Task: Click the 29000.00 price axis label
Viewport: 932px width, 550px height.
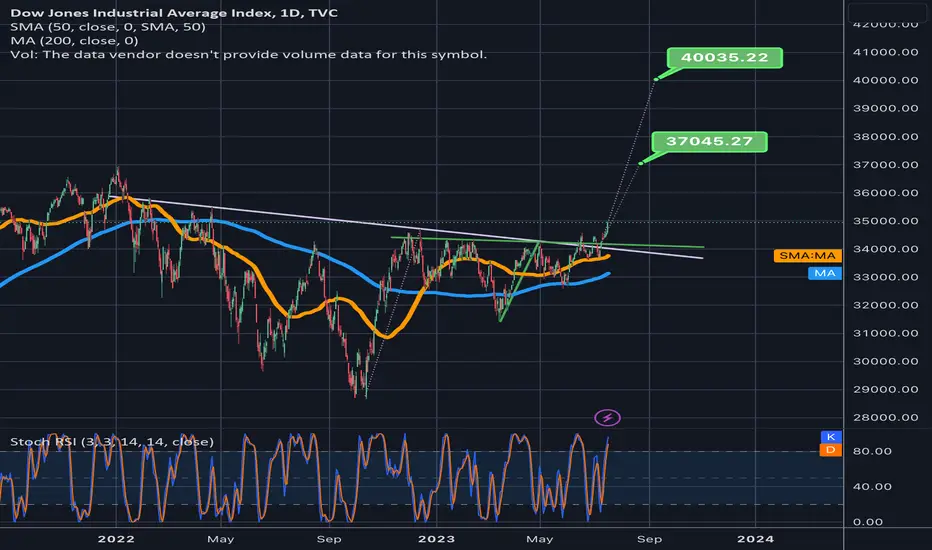Action: (886, 389)
